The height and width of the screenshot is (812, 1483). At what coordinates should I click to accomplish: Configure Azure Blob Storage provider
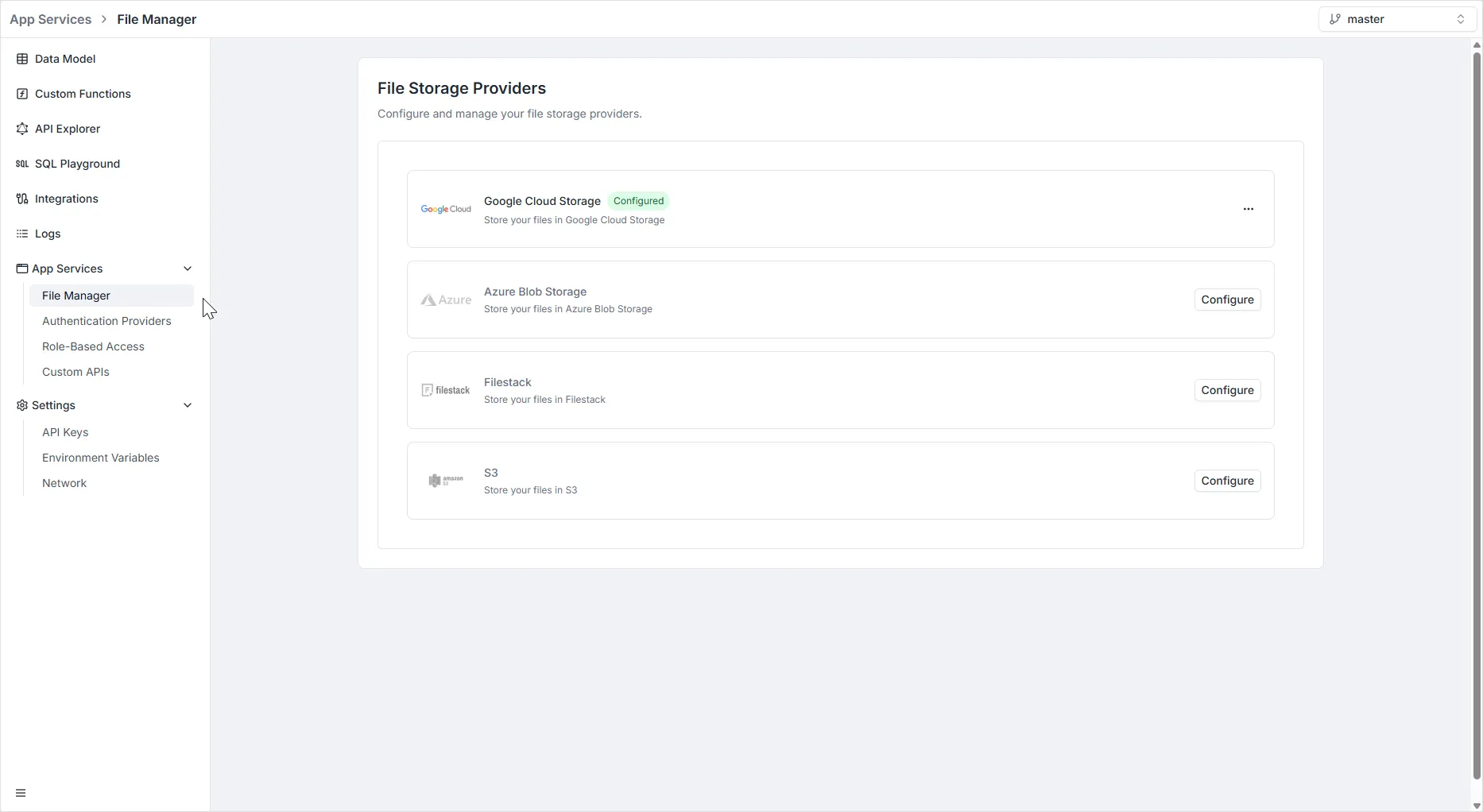click(1227, 300)
